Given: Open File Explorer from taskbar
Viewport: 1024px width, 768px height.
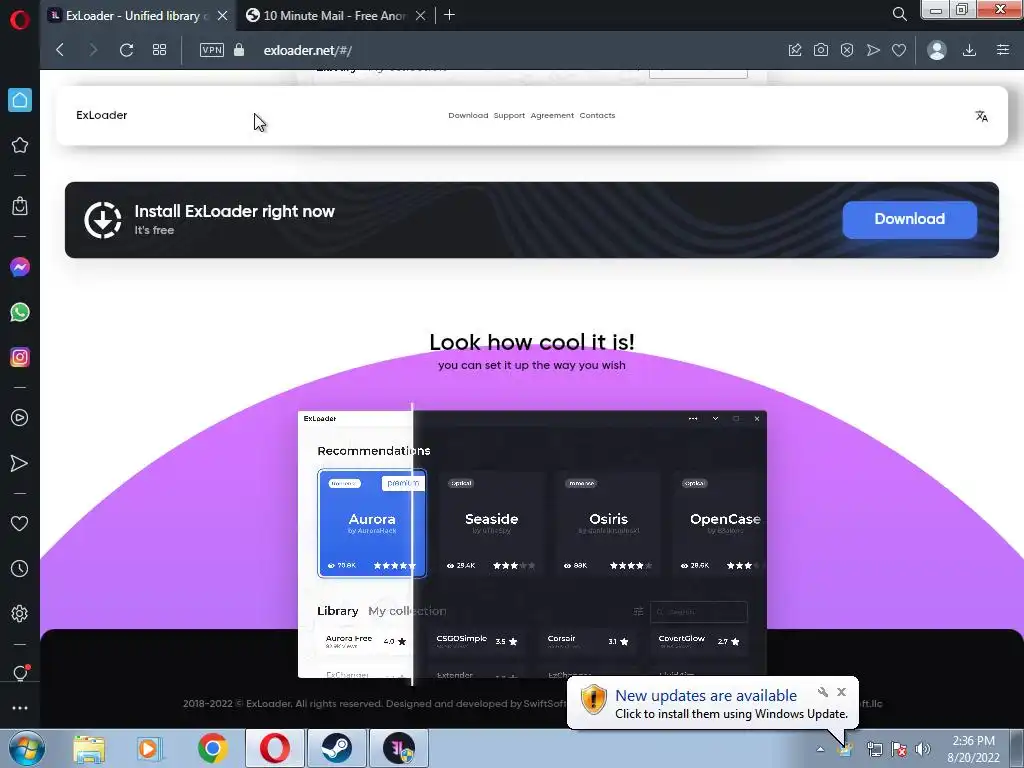Looking at the screenshot, I should 89,748.
